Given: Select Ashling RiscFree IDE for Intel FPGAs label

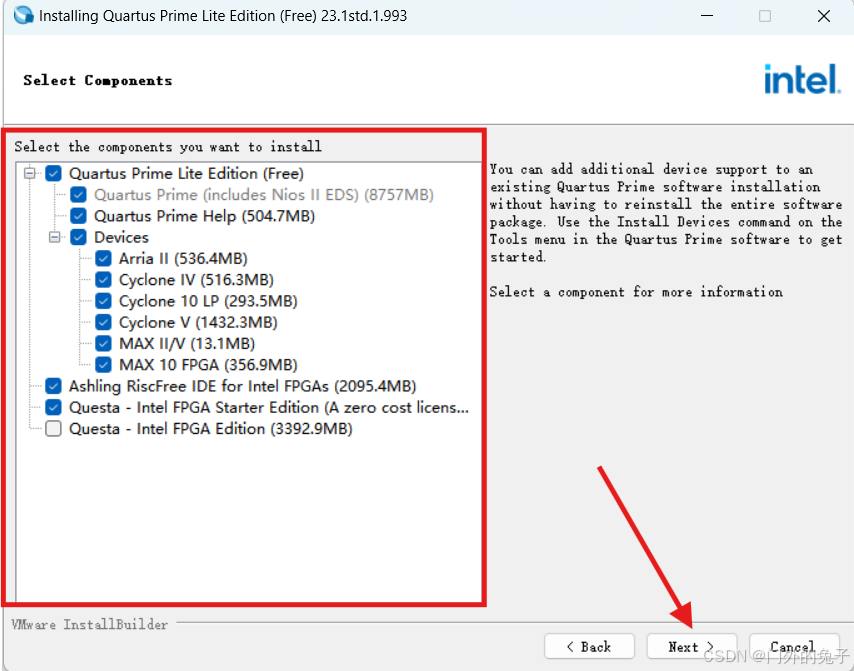Looking at the screenshot, I should click(242, 386).
